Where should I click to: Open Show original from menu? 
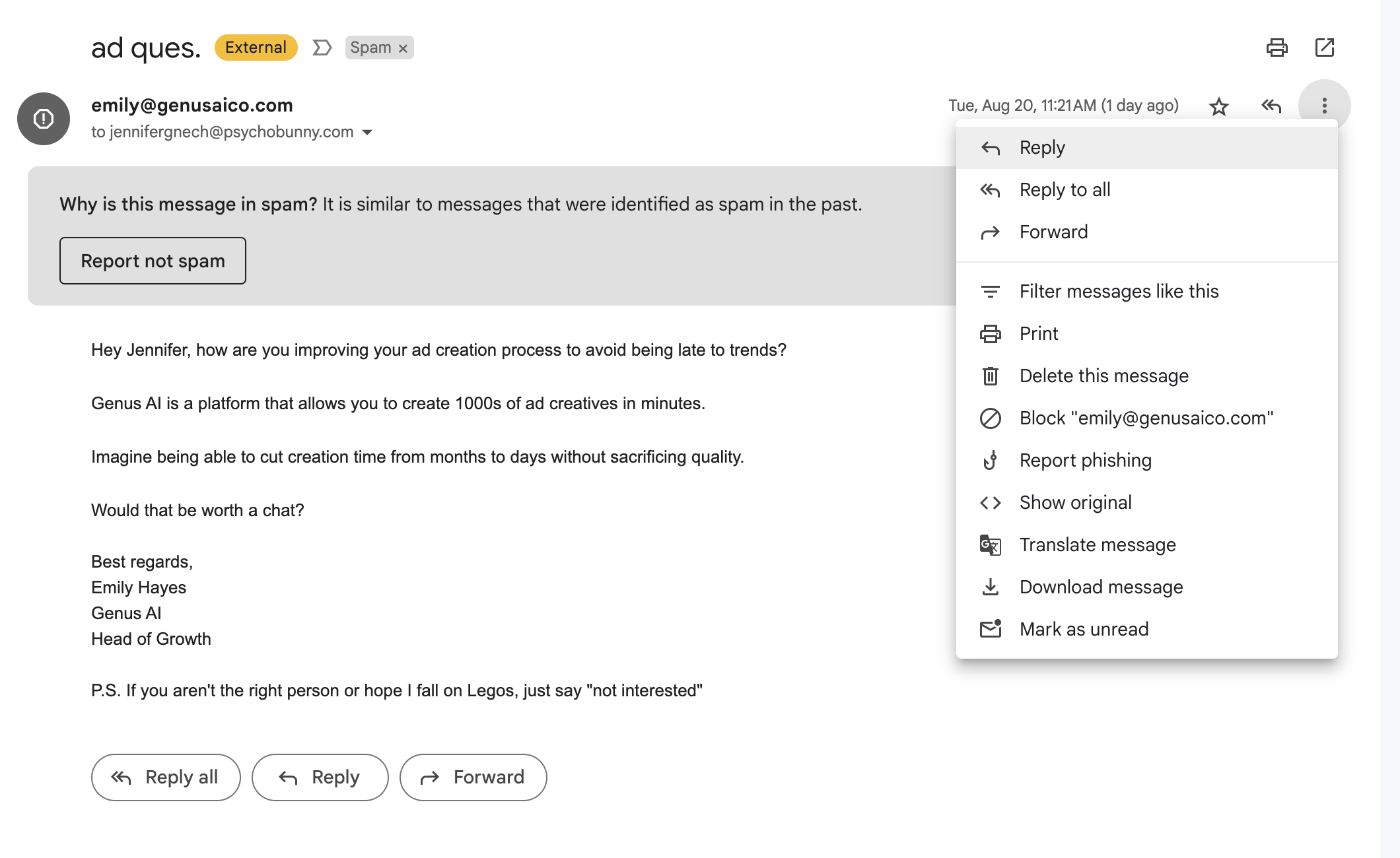pyautogui.click(x=1075, y=503)
